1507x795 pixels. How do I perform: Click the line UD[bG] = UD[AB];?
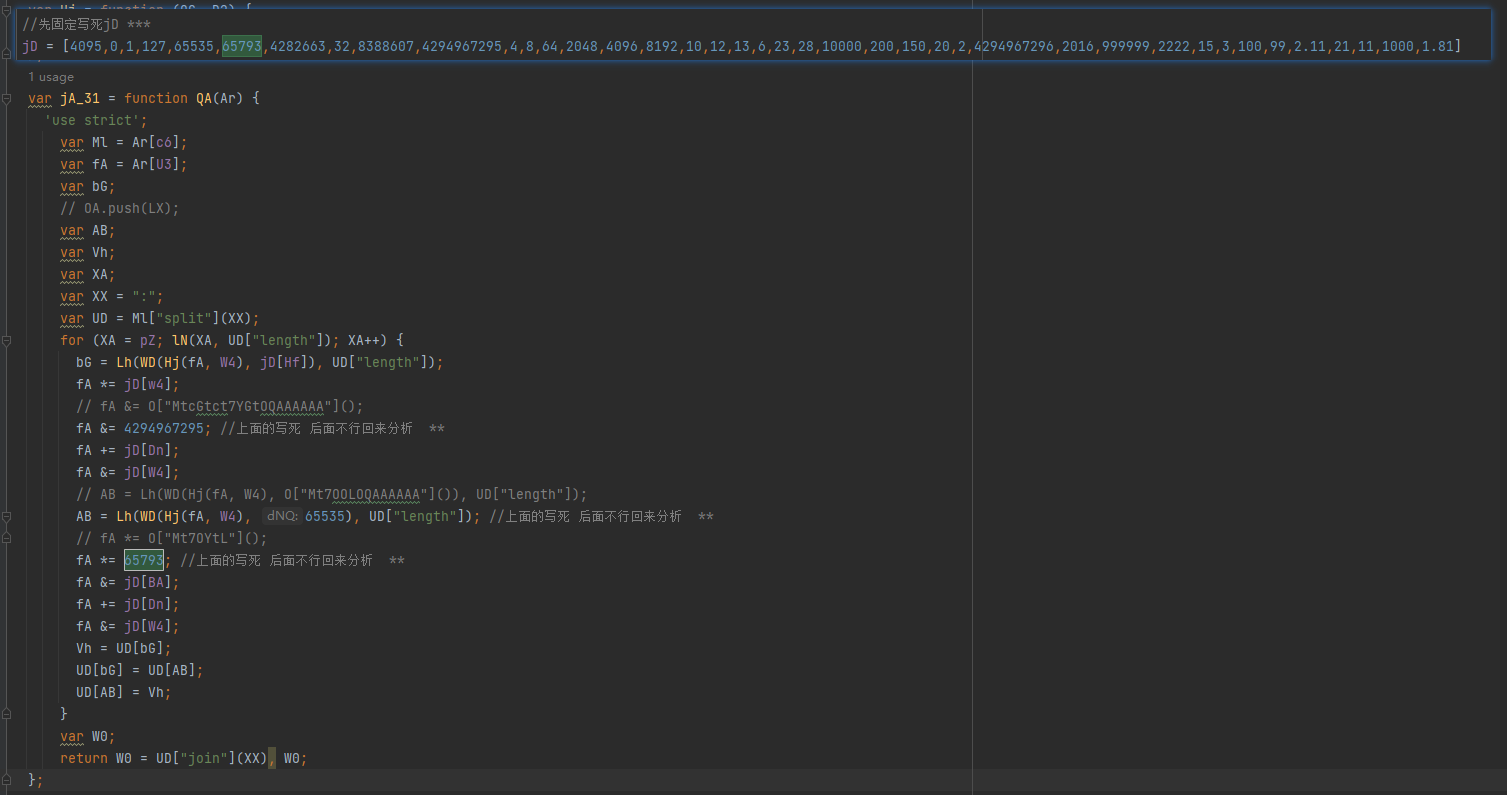click(x=140, y=670)
